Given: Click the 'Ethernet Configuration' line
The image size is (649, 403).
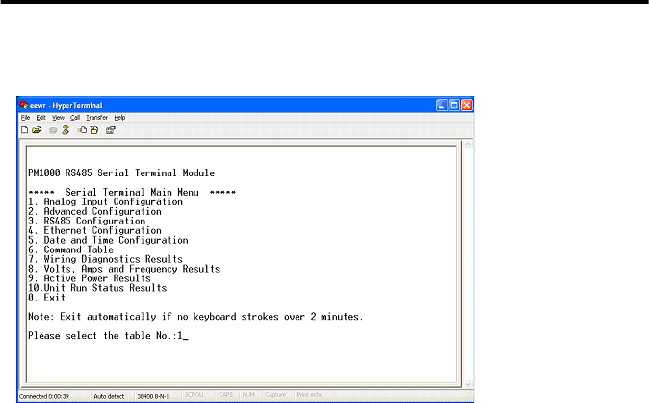Looking at the screenshot, I should point(95,230).
